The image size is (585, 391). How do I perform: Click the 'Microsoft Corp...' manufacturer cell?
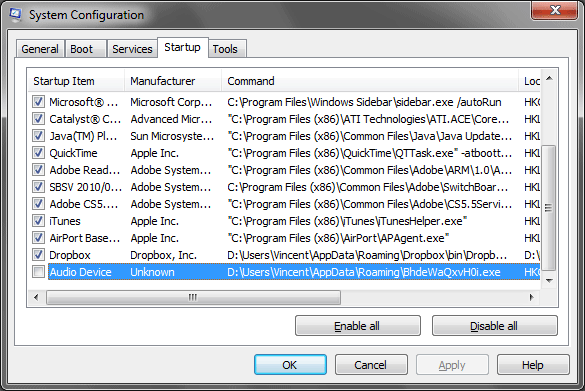coord(171,102)
